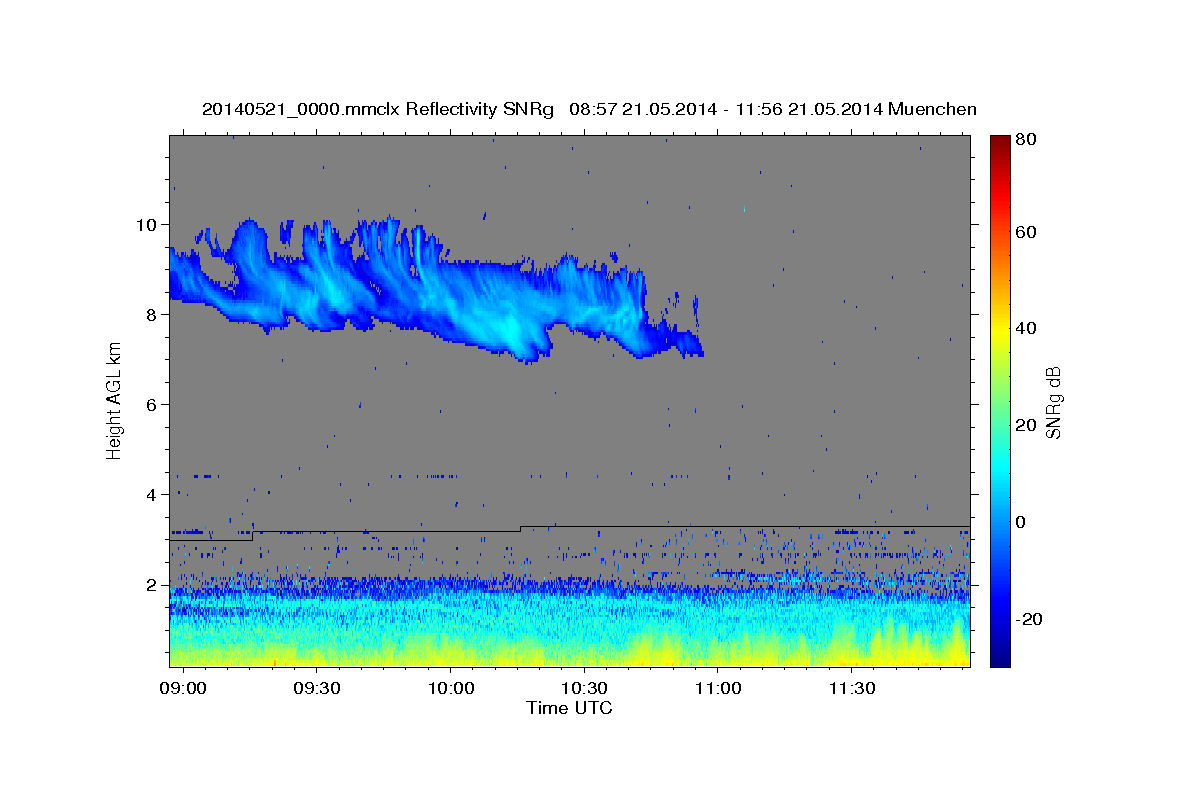Click the 11:00 time tick label
Image resolution: width=1200 pixels, height=800 pixels.
point(717,689)
